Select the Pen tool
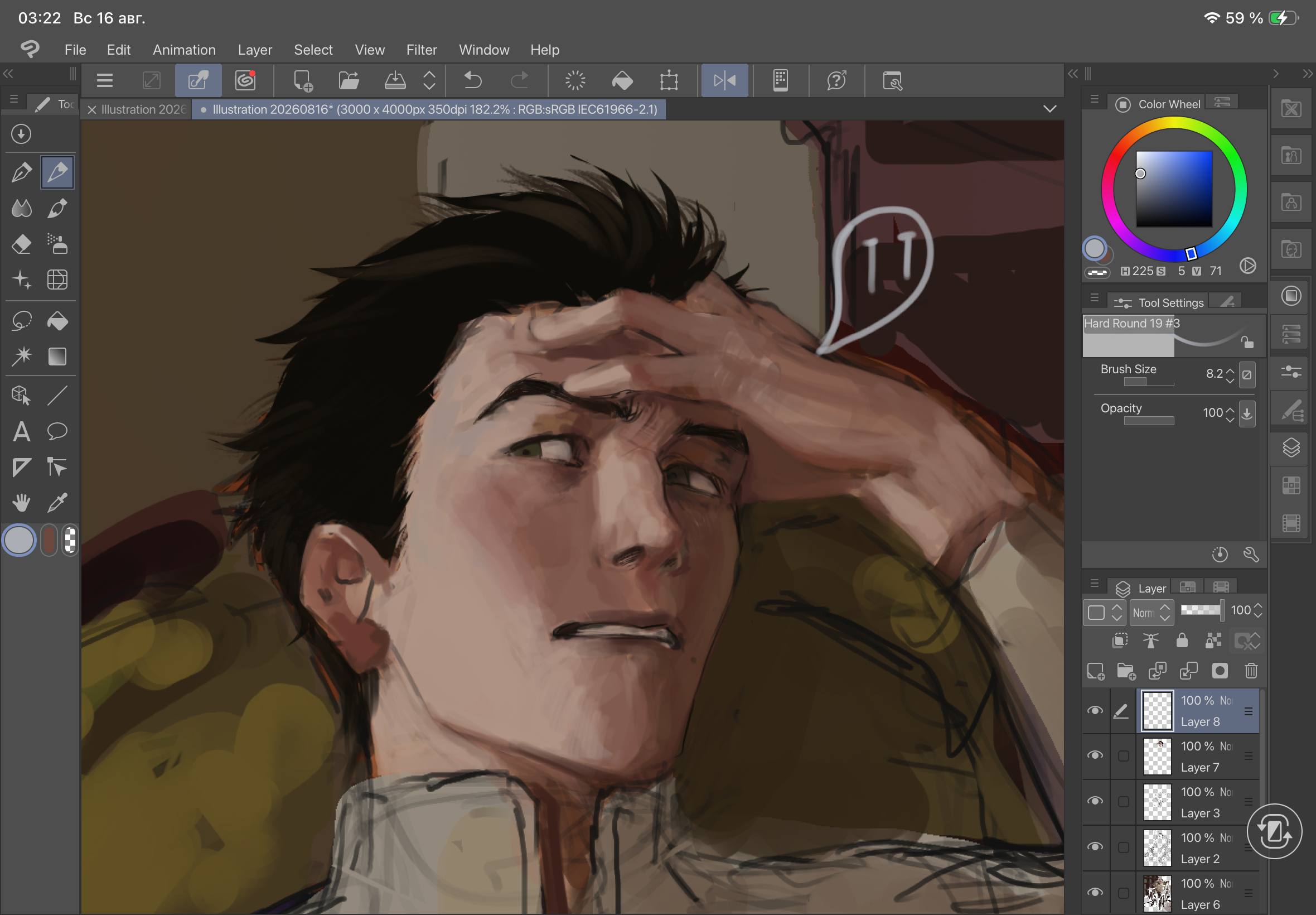The width and height of the screenshot is (1316, 915). click(x=22, y=172)
